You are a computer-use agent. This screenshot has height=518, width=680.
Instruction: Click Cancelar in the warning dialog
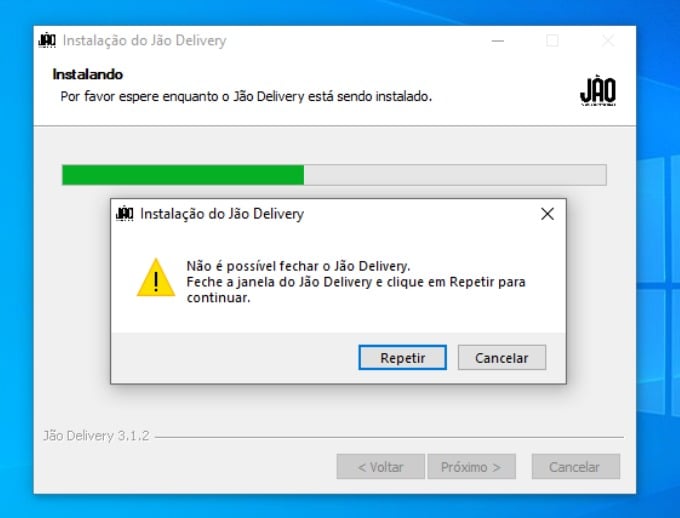(502, 357)
